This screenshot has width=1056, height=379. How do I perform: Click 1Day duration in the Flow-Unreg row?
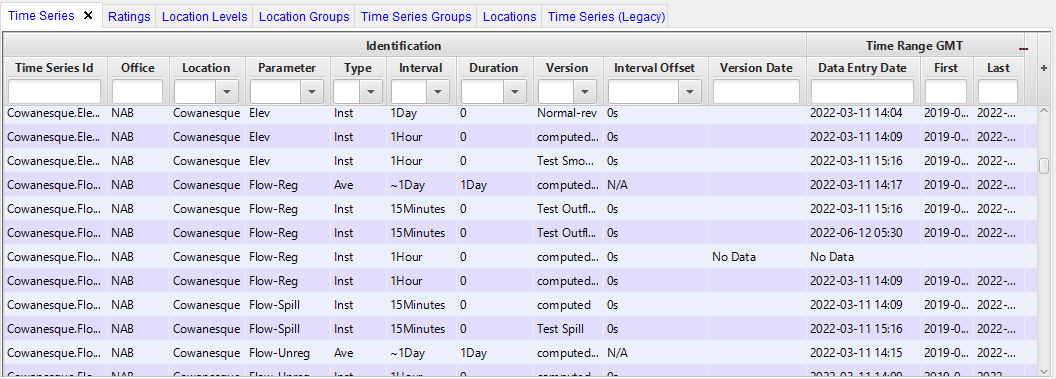[494, 353]
